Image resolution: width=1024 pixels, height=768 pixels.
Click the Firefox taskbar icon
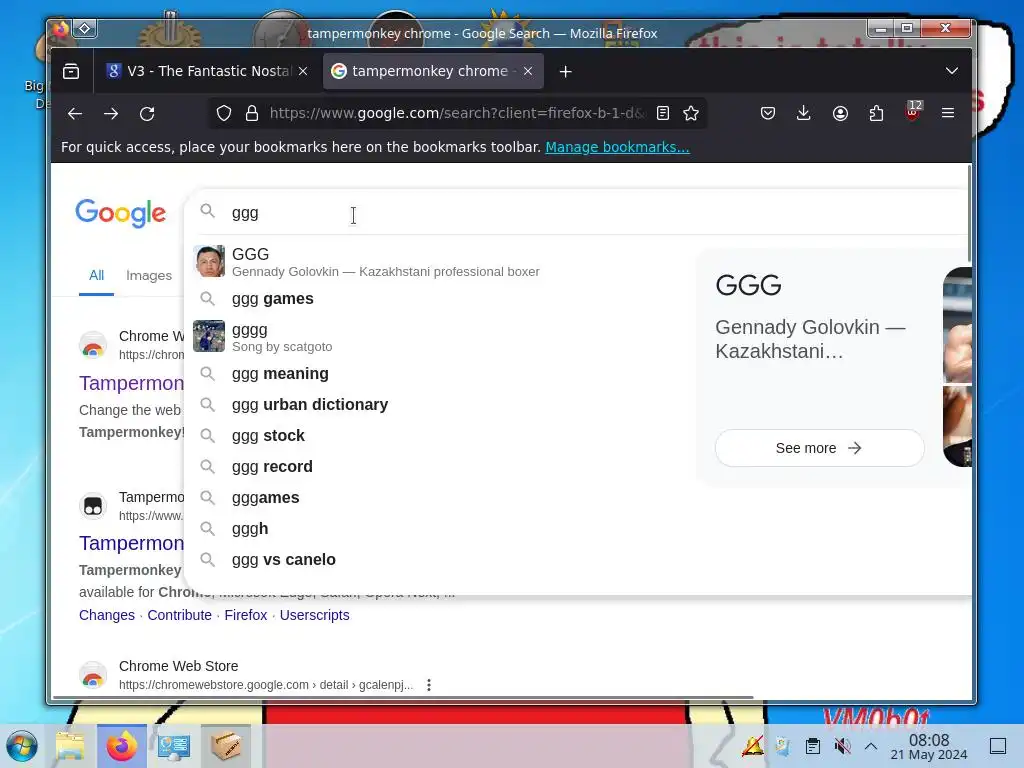pos(122,746)
